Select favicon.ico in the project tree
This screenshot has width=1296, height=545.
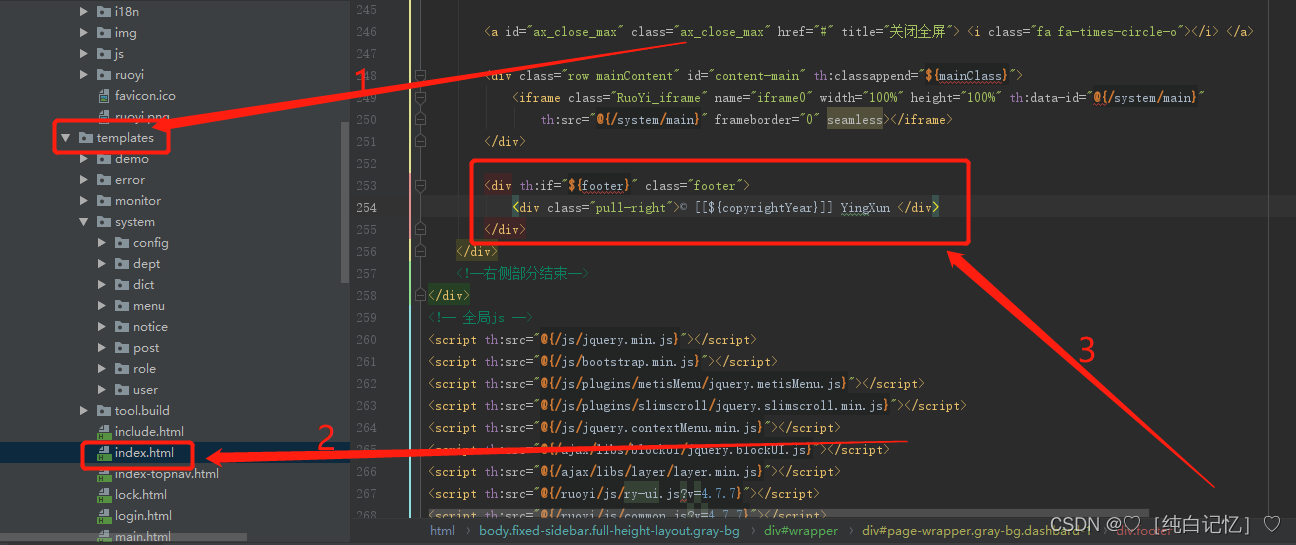[x=145, y=96]
